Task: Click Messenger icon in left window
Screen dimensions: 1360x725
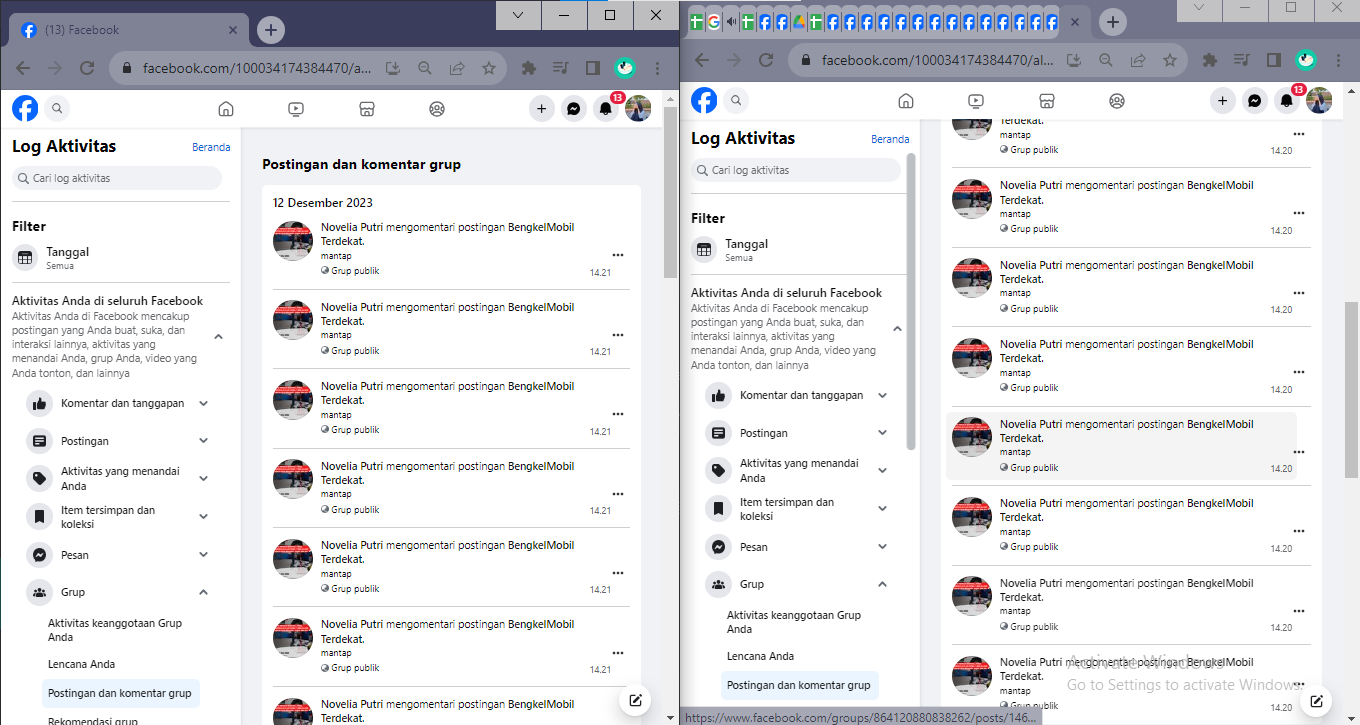Action: (573, 109)
